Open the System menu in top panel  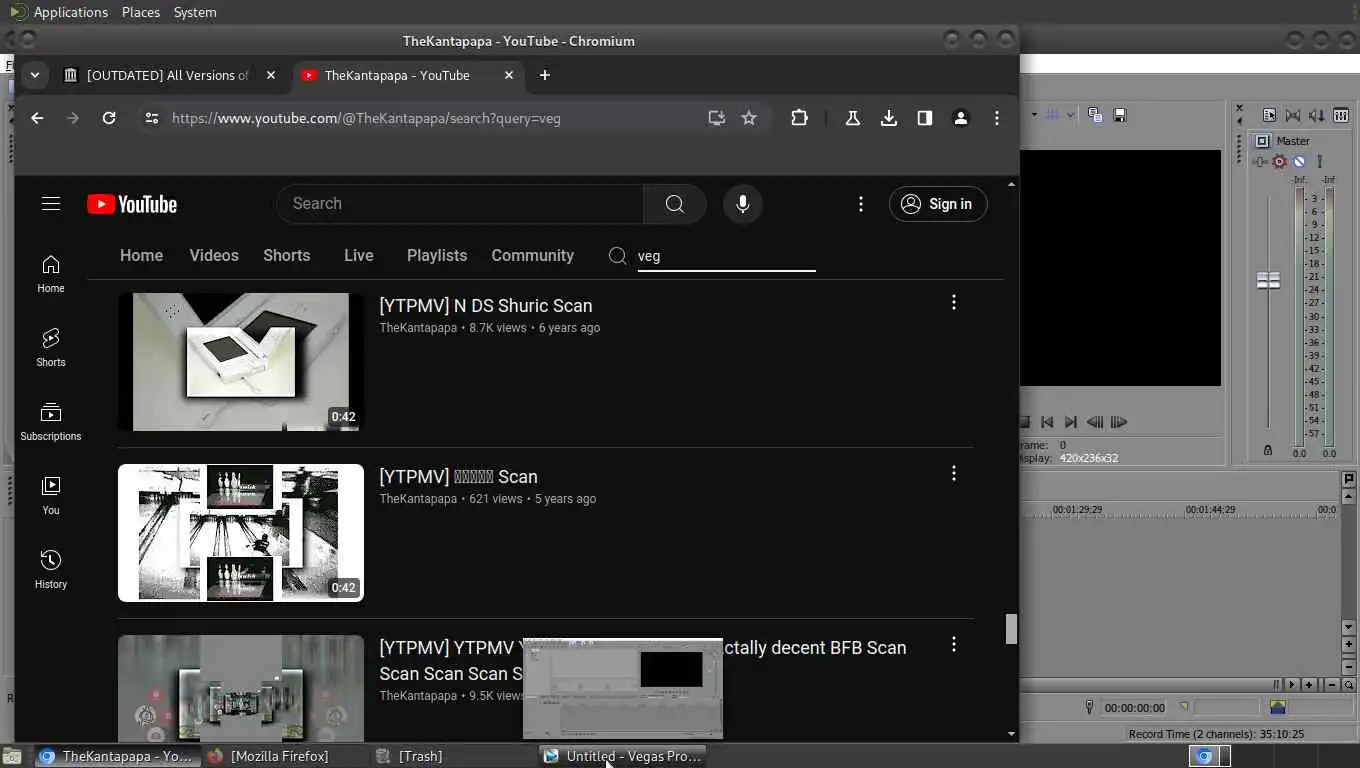(195, 12)
